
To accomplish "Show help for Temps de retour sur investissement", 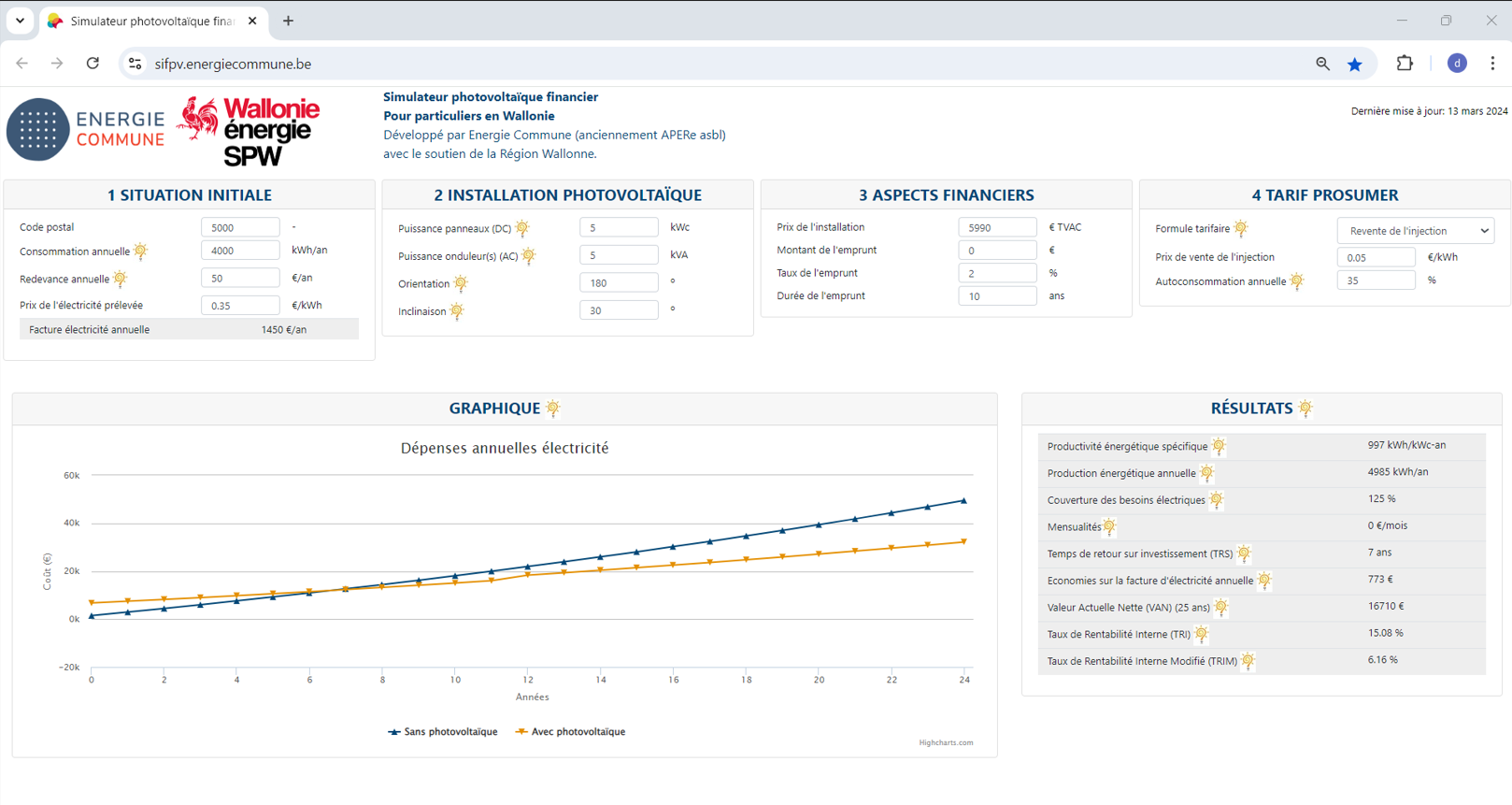I will coord(1244,553).
